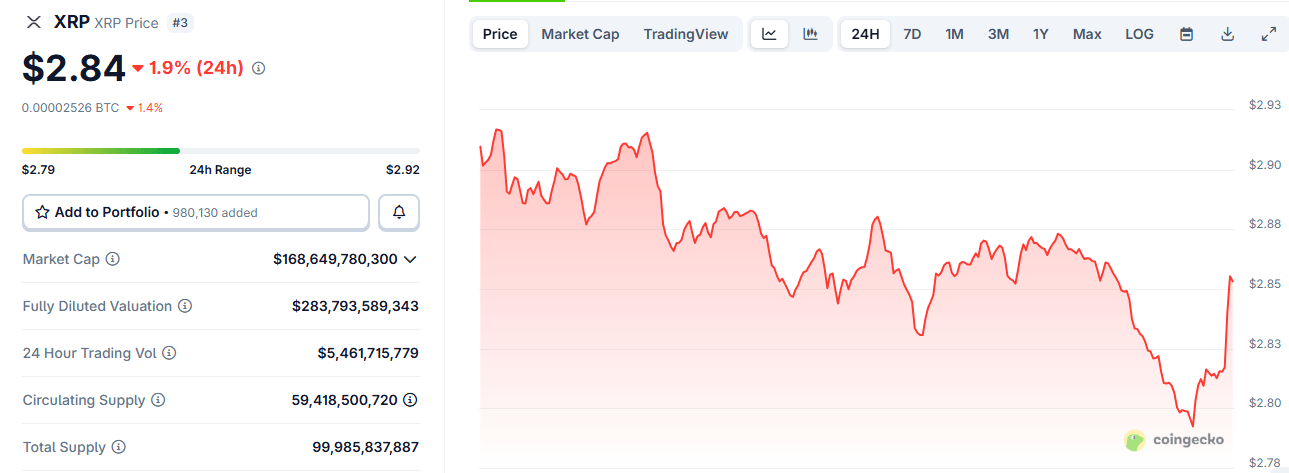Image resolution: width=1289 pixels, height=473 pixels.
Task: Switch to the TradingView tab
Action: 686,34
